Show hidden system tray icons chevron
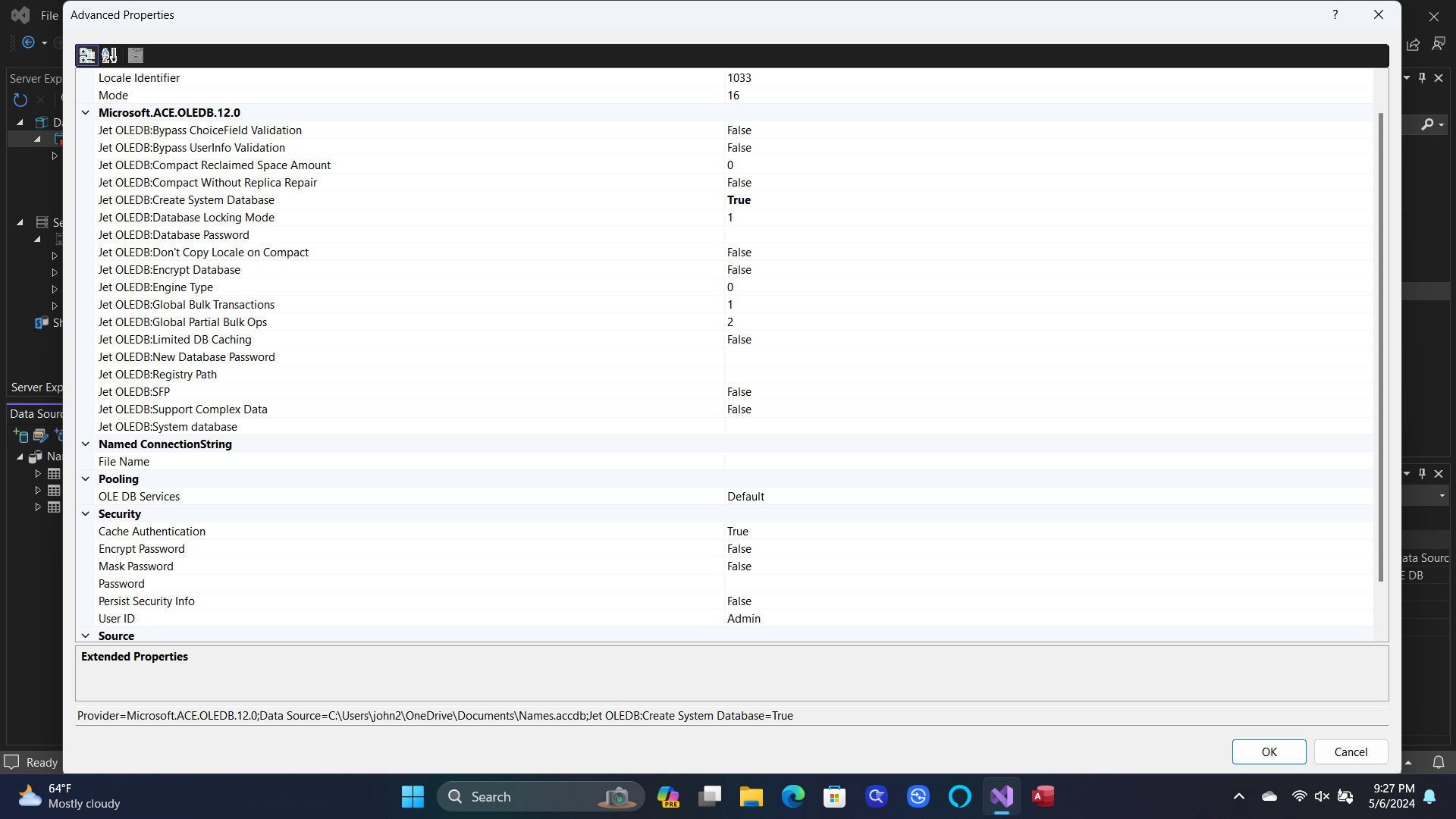Image resolution: width=1456 pixels, height=819 pixels. pos(1239,796)
